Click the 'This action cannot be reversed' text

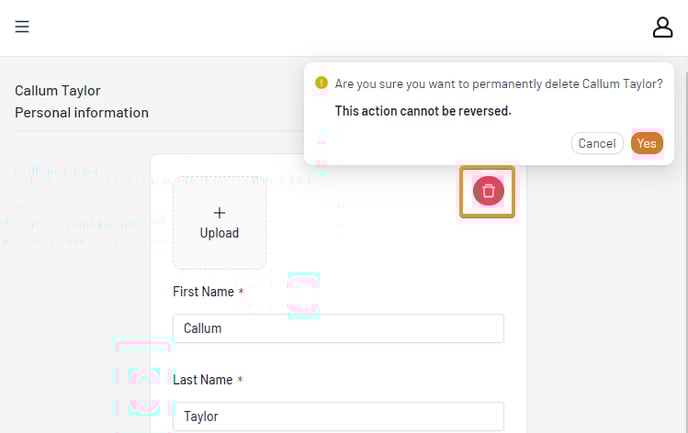(423, 111)
